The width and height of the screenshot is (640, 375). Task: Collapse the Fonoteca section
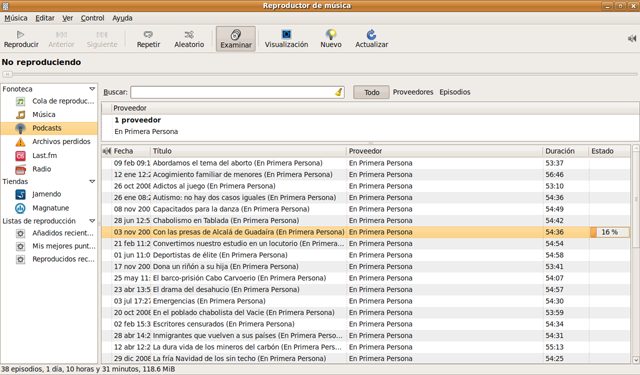[x=92, y=89]
